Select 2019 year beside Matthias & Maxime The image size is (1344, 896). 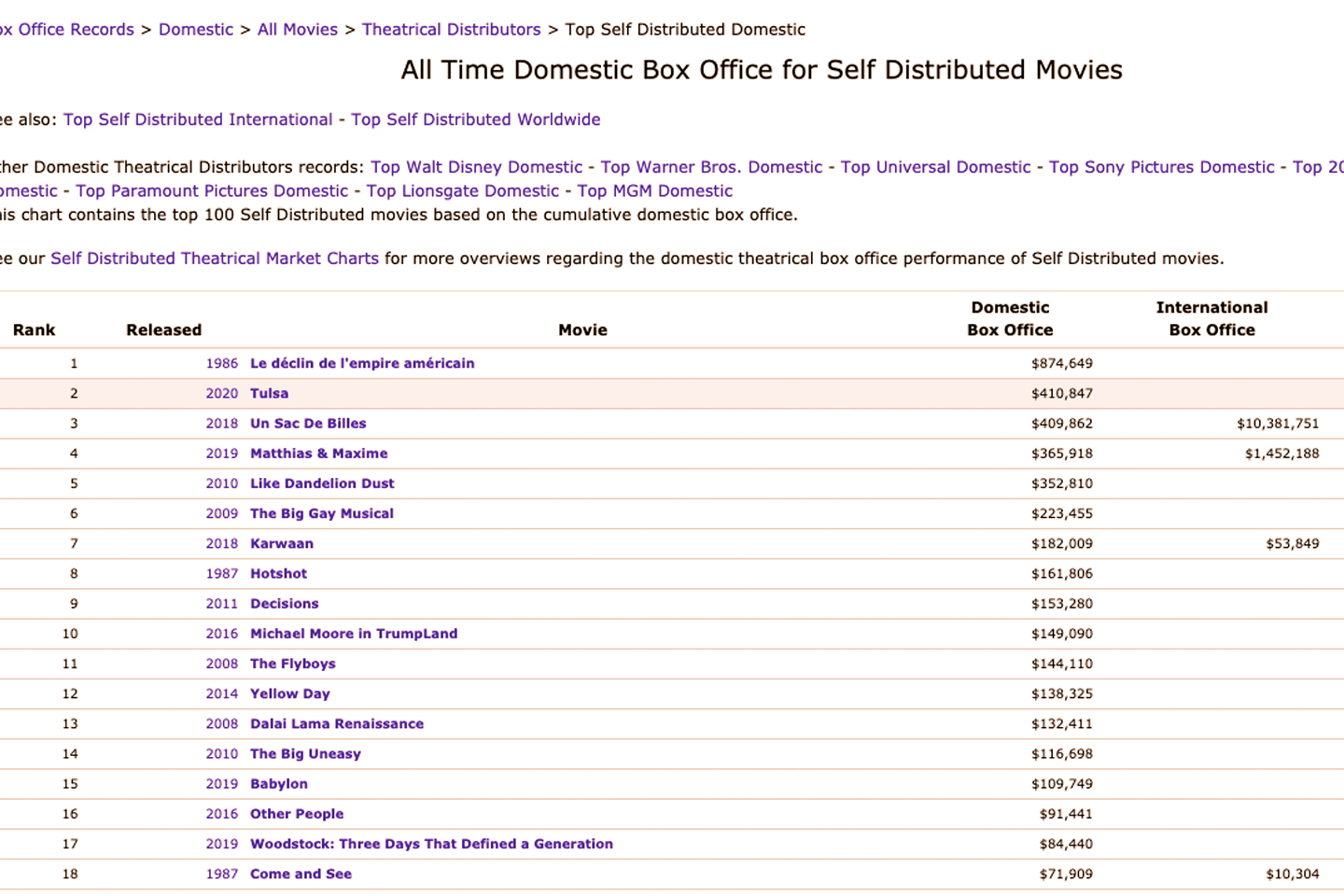pos(222,454)
